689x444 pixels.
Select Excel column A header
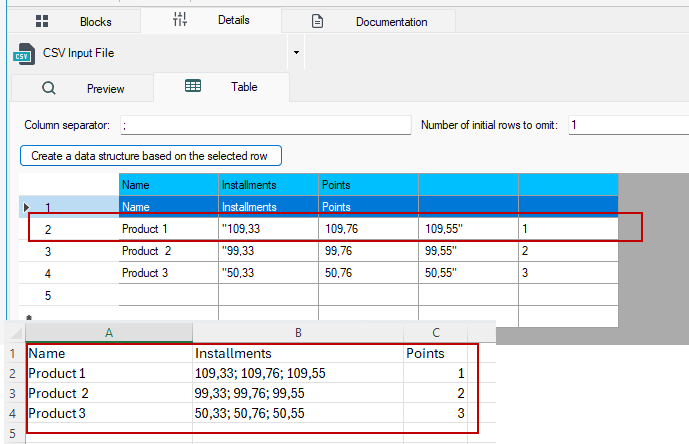[x=109, y=333]
